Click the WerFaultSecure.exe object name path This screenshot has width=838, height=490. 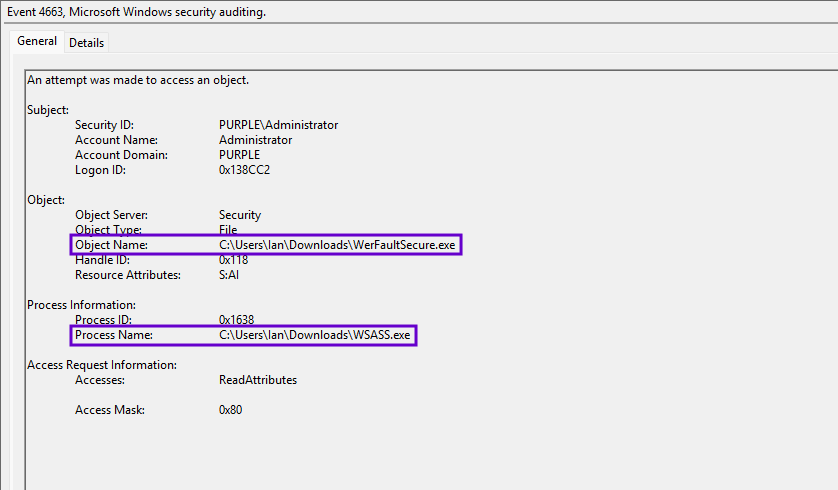click(x=340, y=245)
